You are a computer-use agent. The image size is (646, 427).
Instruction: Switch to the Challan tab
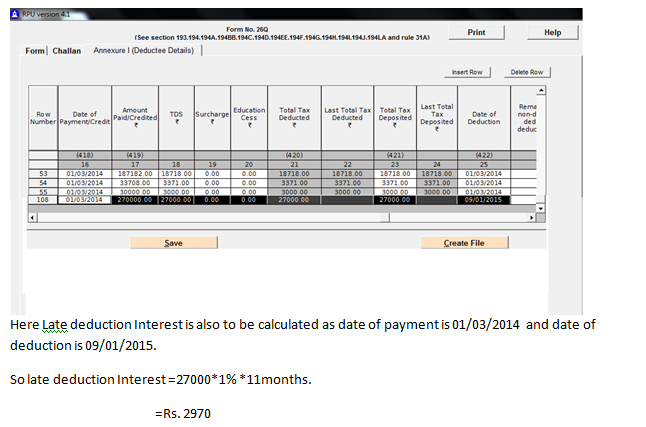[69, 51]
